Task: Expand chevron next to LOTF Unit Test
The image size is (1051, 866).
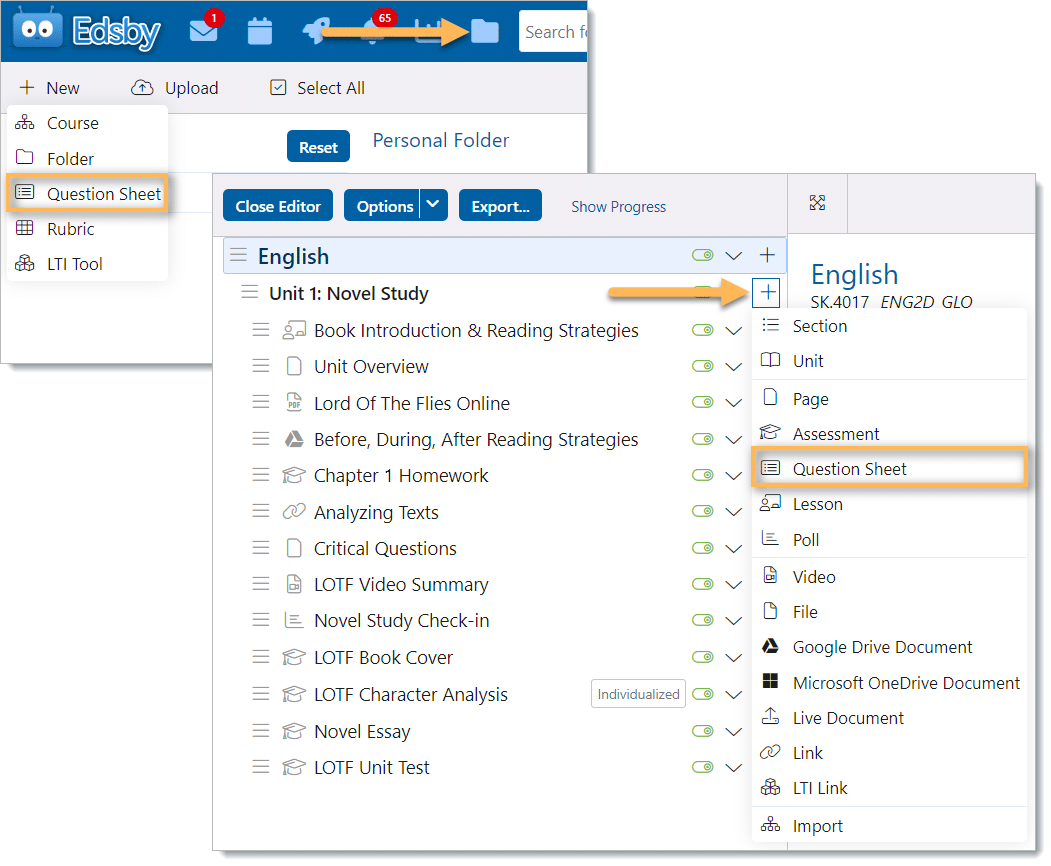Action: (733, 768)
